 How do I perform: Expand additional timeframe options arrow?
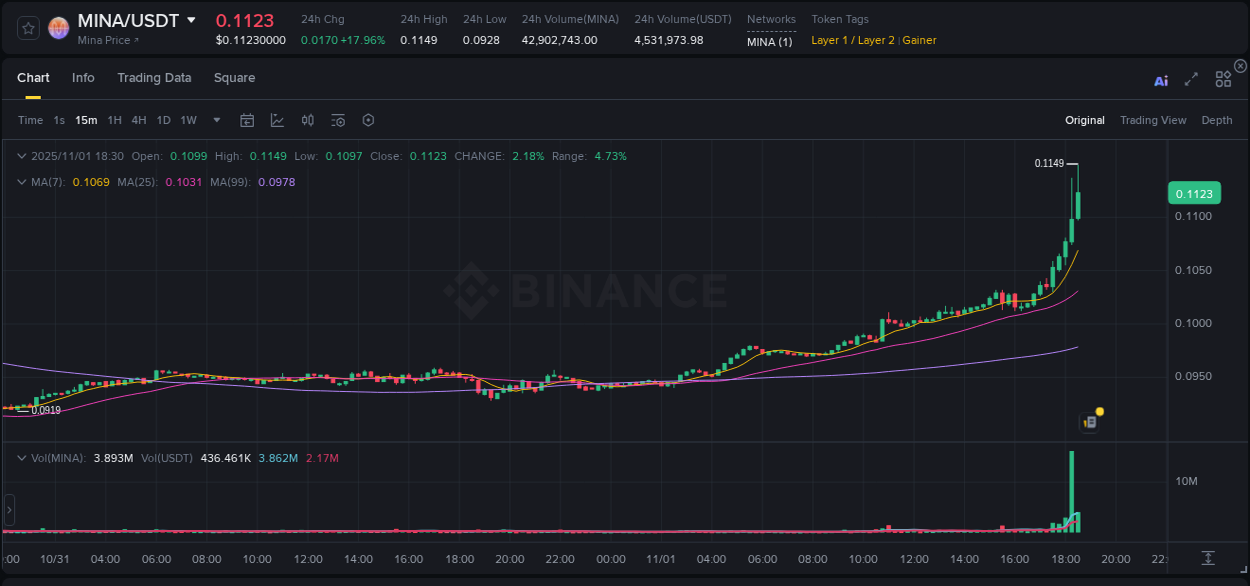click(x=215, y=120)
